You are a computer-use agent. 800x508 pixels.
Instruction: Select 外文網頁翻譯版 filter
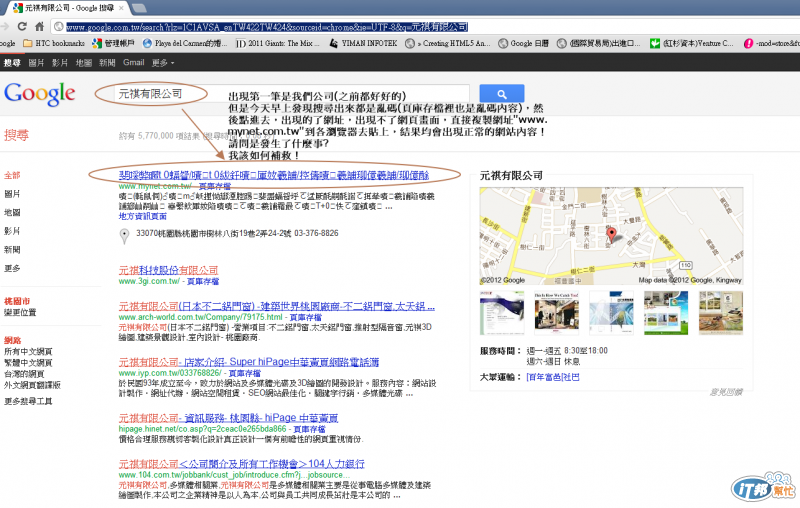[32, 385]
